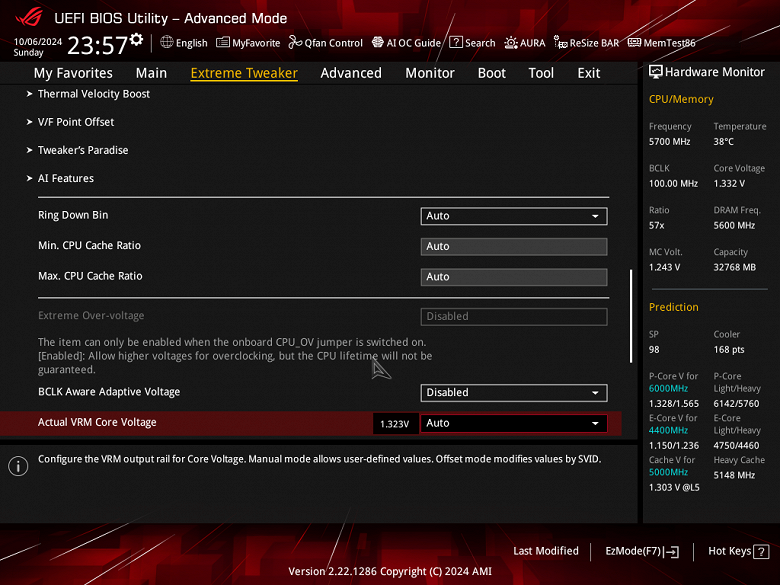Image resolution: width=780 pixels, height=585 pixels.
Task: Click the 10/06/2024 date text
Action: point(38,42)
